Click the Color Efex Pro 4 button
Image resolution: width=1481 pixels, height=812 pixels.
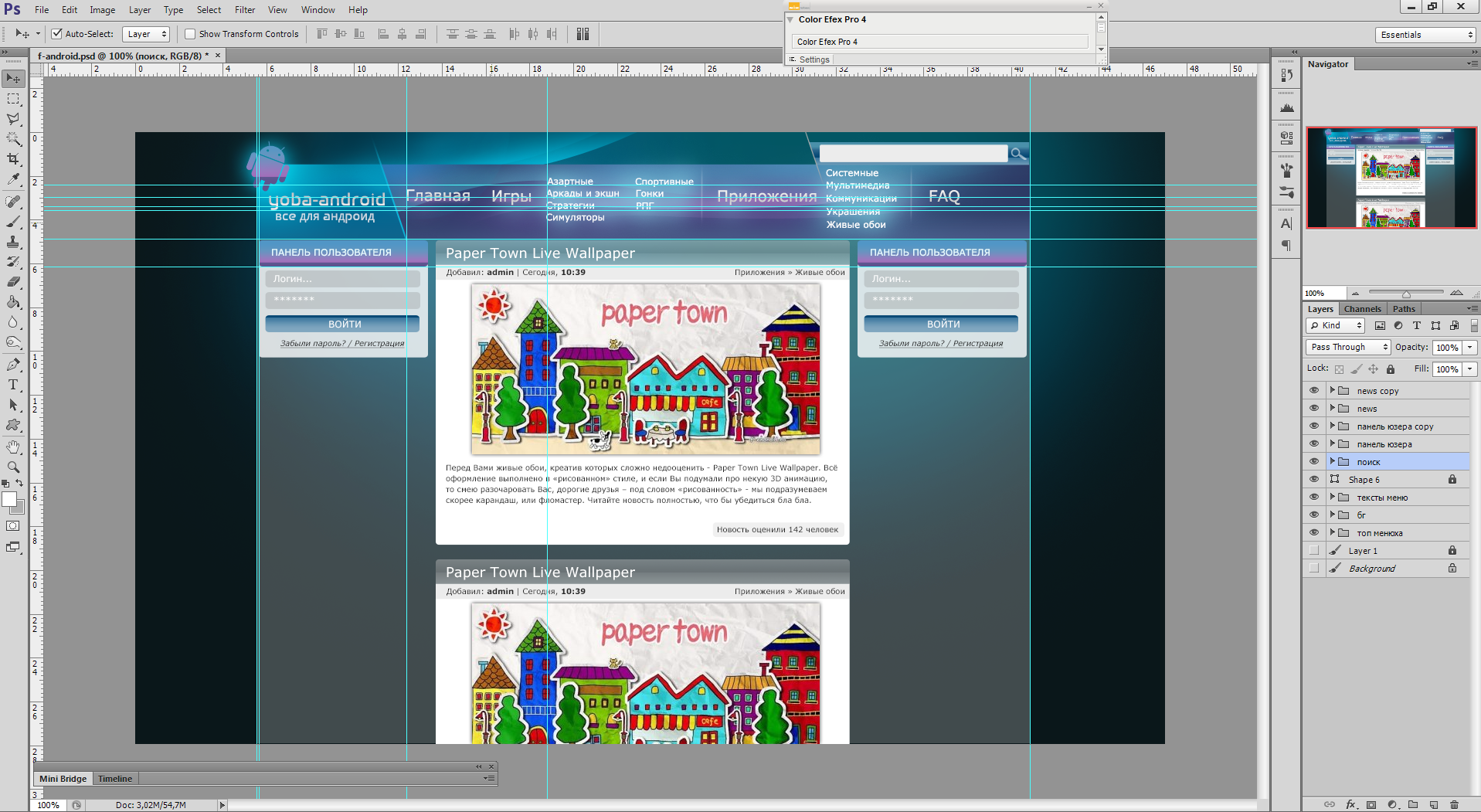pyautogui.click(x=939, y=42)
